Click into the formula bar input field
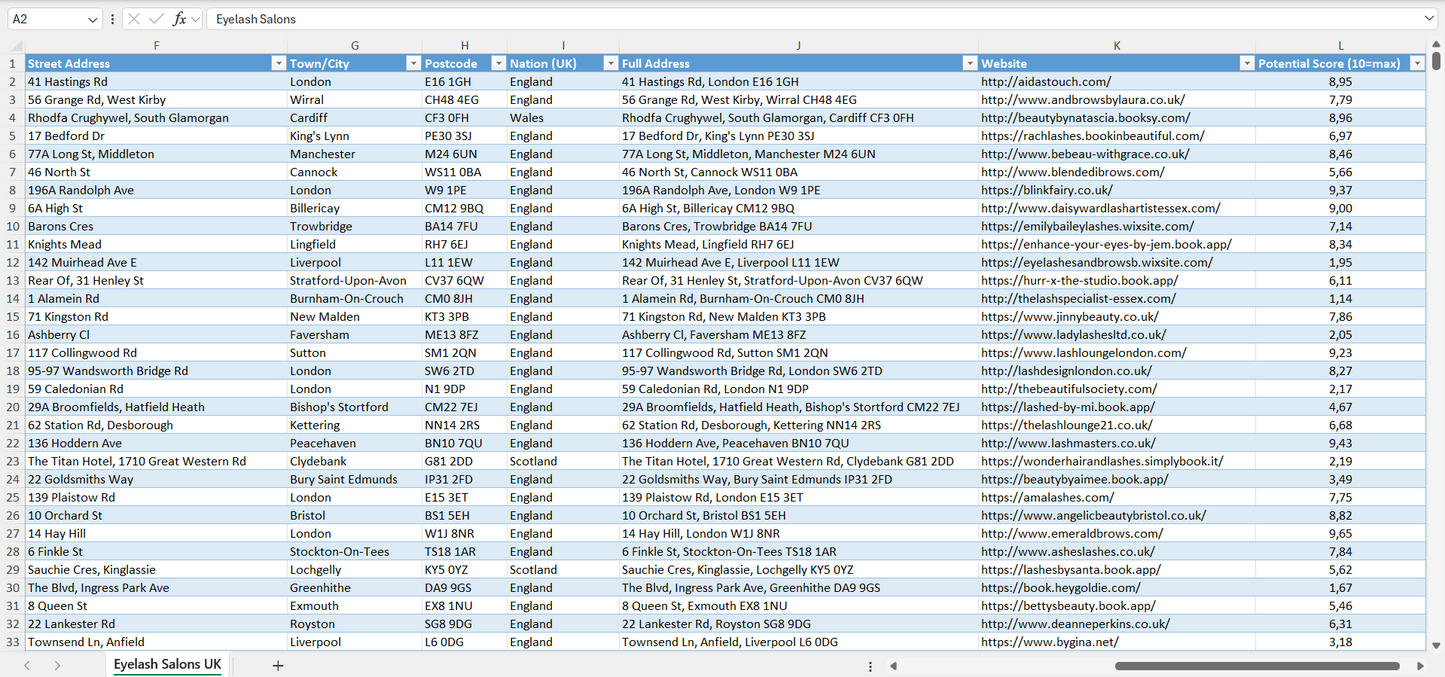 (800, 19)
